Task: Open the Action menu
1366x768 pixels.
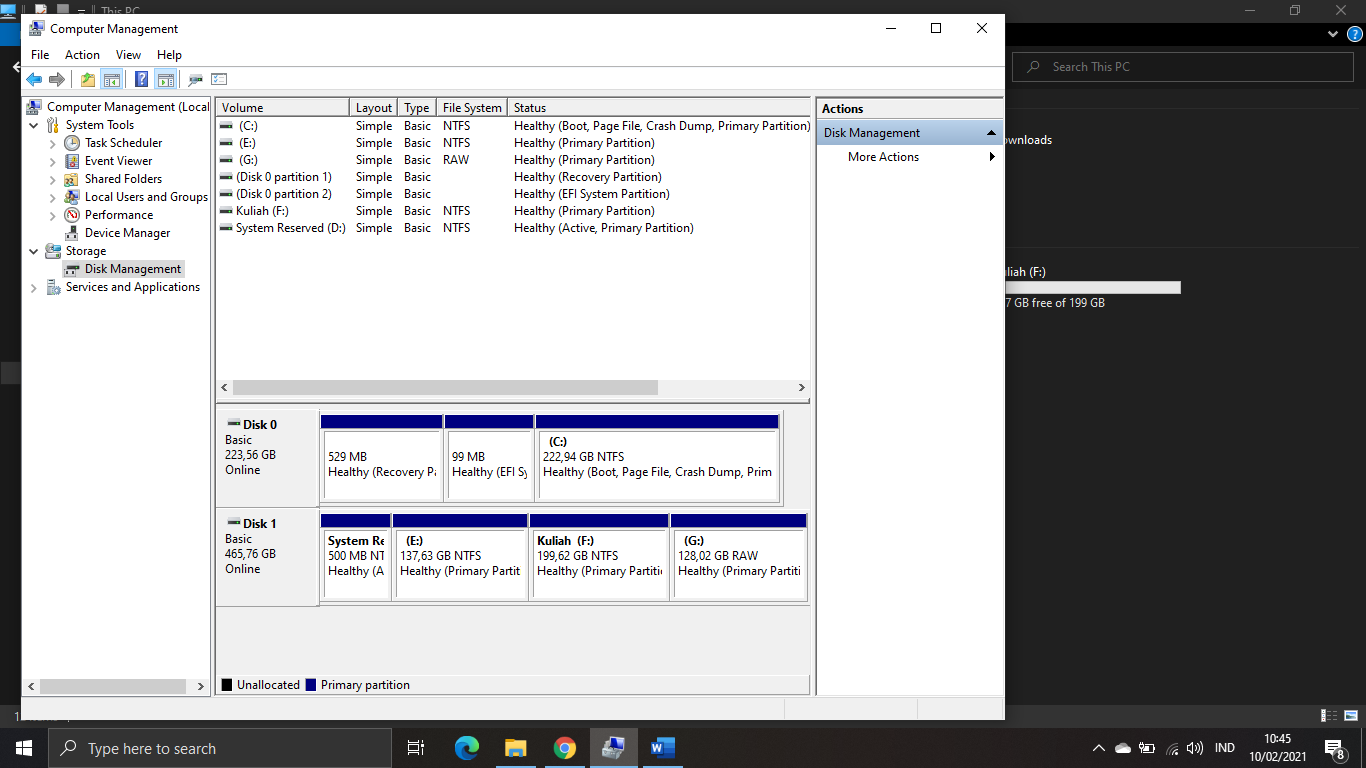Action: (x=82, y=55)
